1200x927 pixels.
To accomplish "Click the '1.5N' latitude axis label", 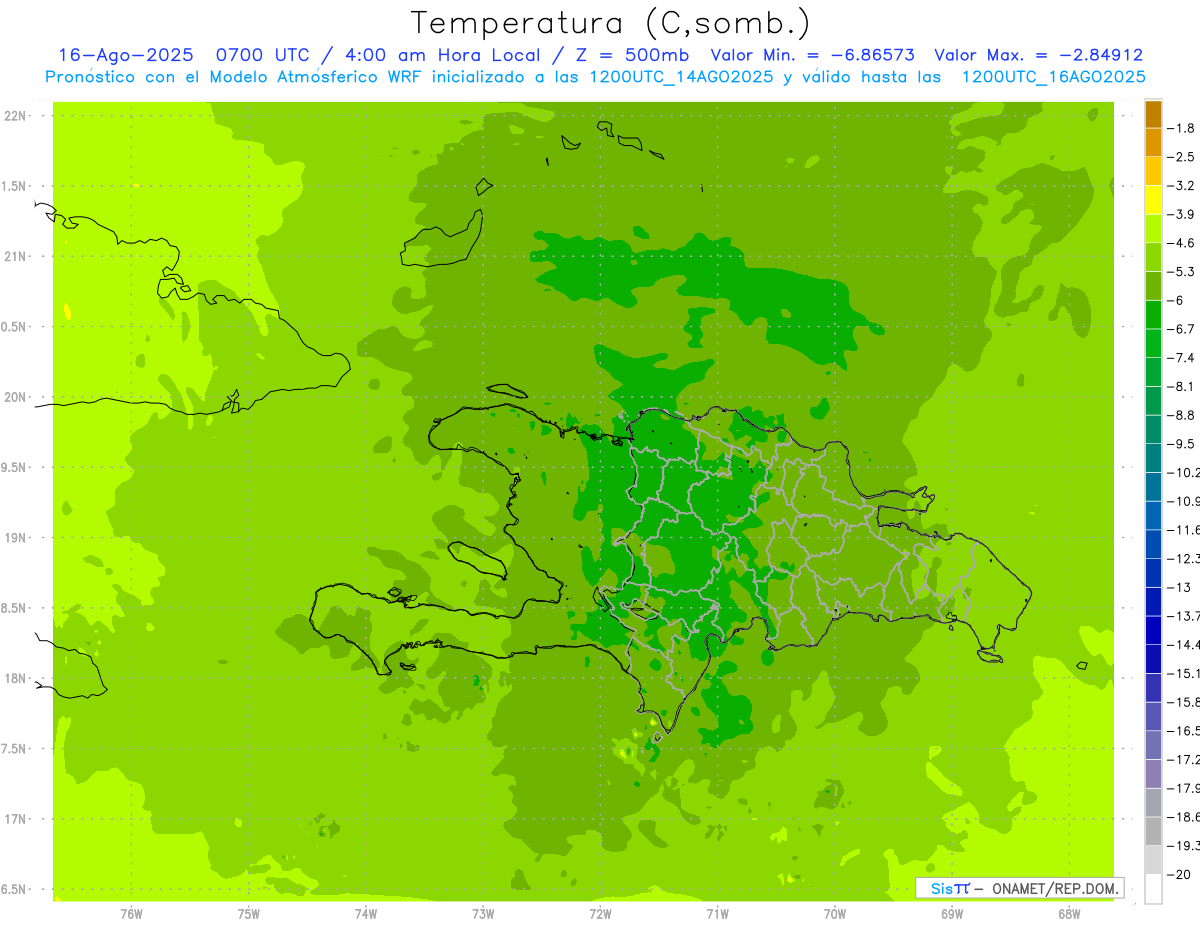I will coord(15,186).
